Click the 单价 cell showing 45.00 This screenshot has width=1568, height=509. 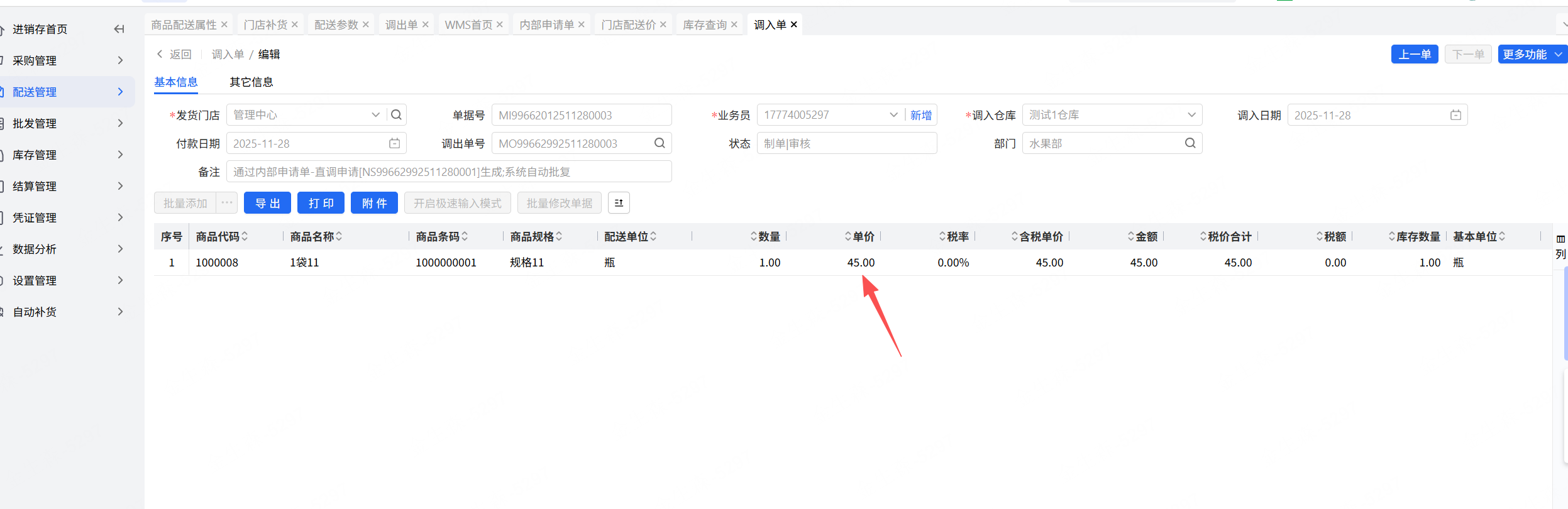[x=861, y=263]
